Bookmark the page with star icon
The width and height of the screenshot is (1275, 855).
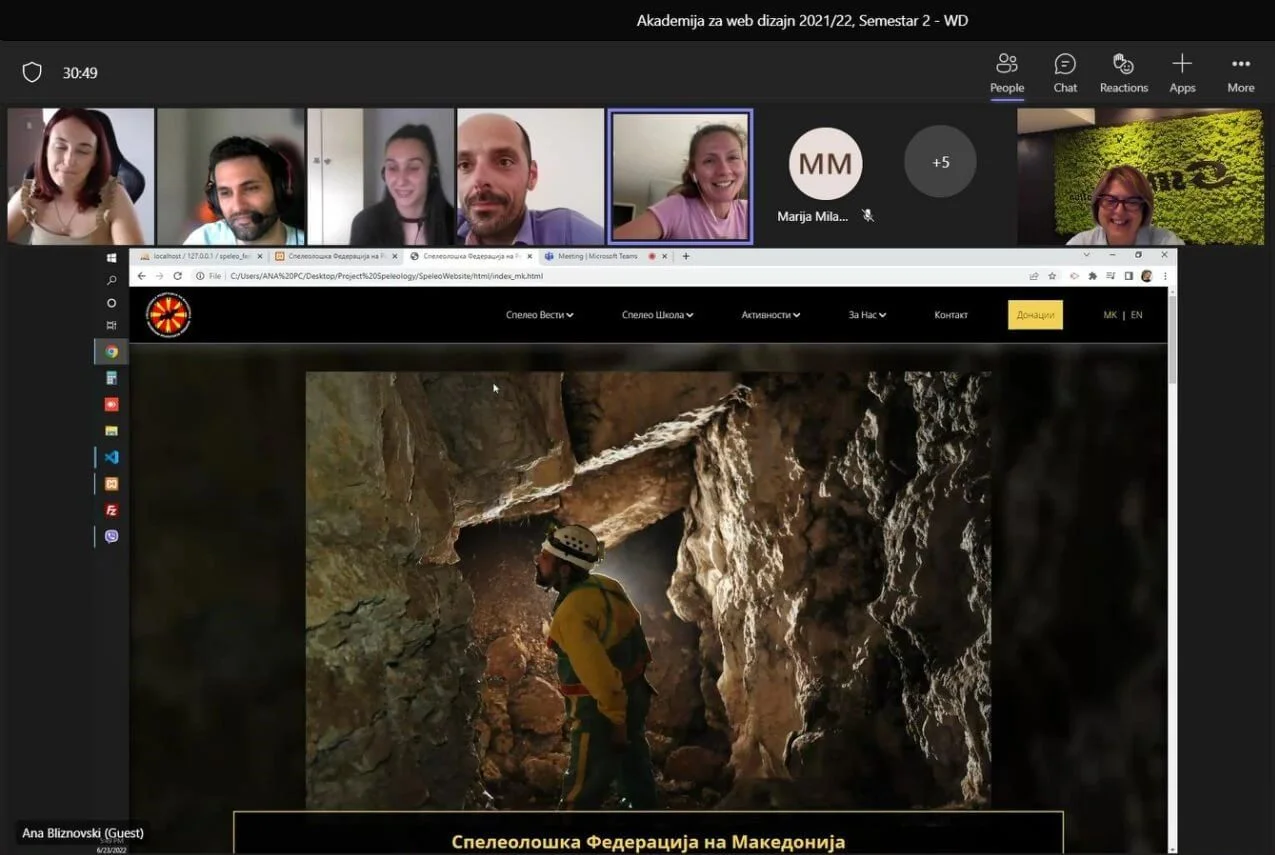[x=1052, y=276]
